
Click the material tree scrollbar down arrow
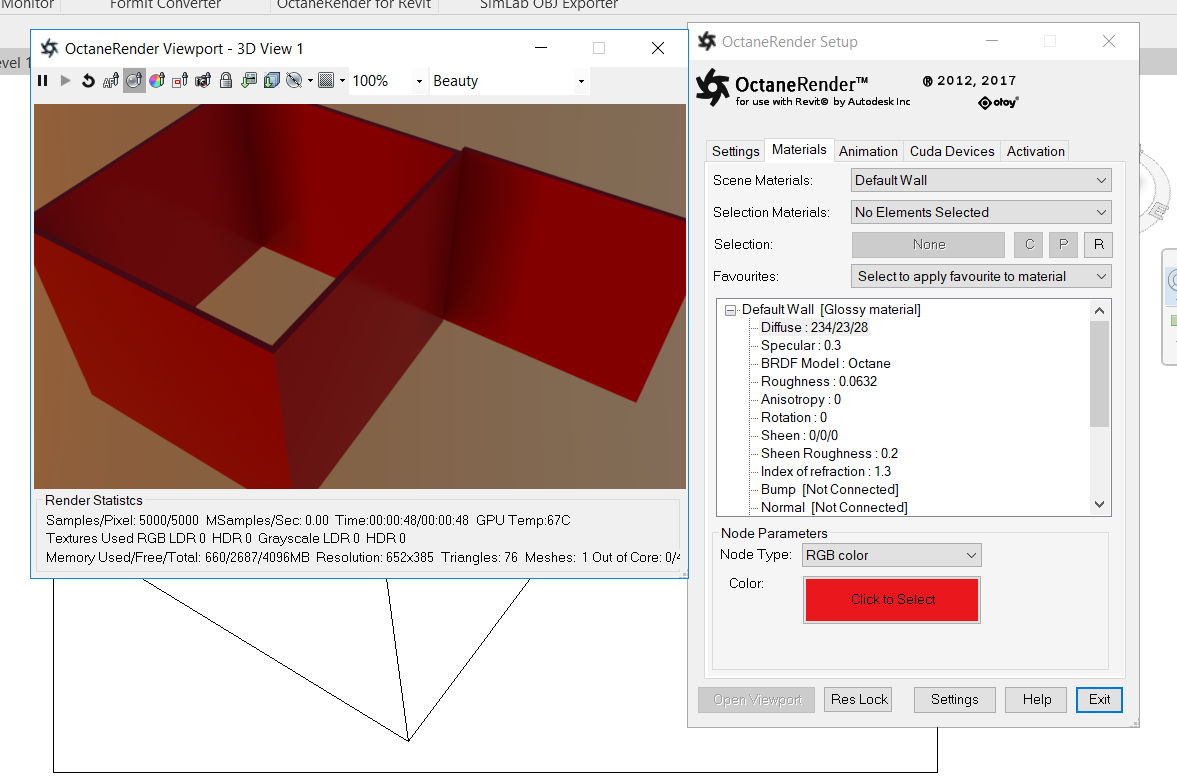click(x=1099, y=504)
